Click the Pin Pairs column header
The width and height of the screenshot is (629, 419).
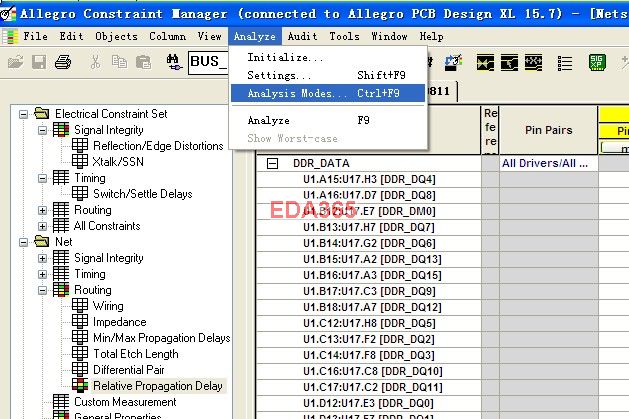click(x=548, y=130)
